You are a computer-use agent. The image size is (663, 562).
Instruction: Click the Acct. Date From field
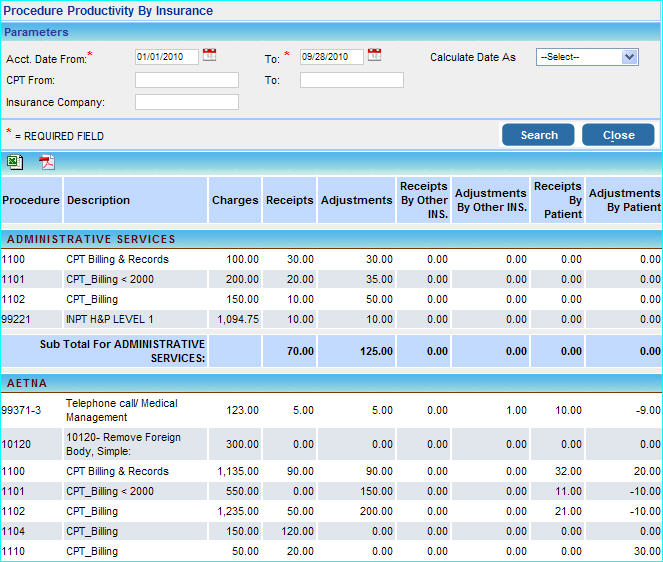click(x=166, y=57)
